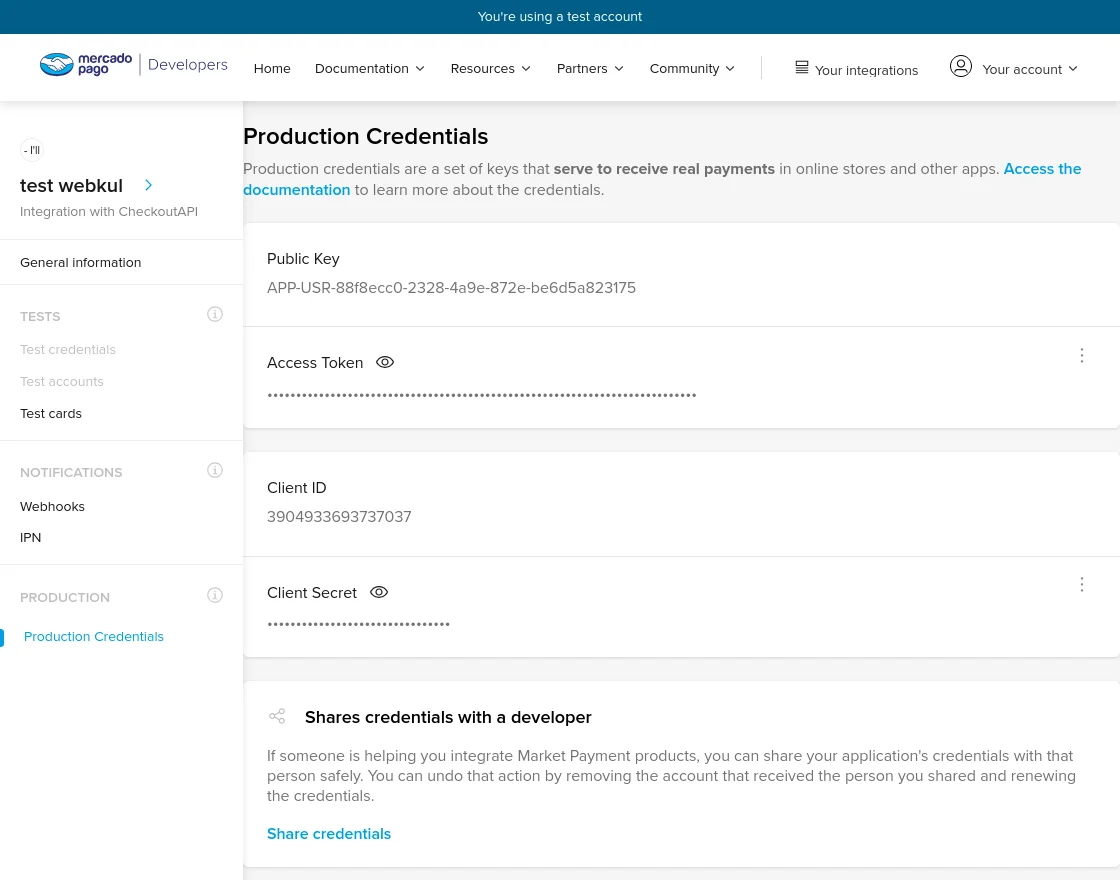1120x880 pixels.
Task: Open the Access the documentation link
Action: [1041, 169]
